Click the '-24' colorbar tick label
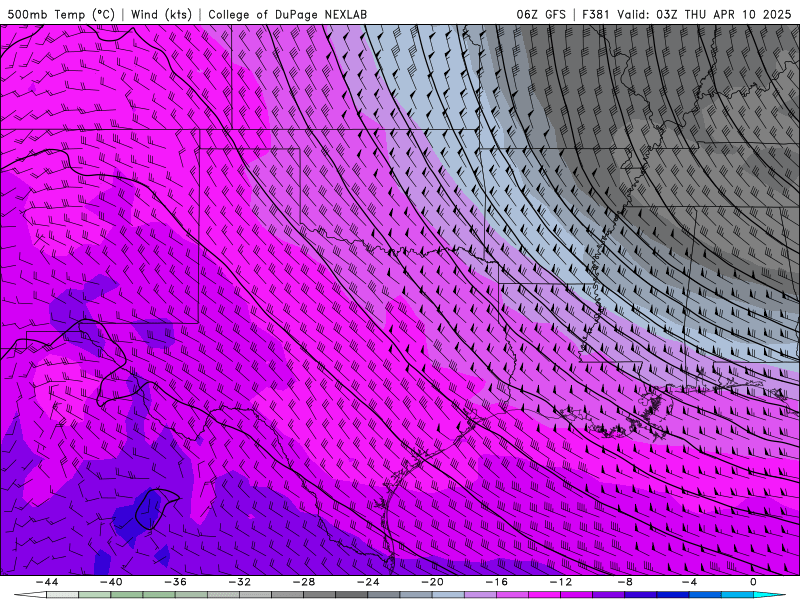This screenshot has height=600, width=800. click(368, 582)
